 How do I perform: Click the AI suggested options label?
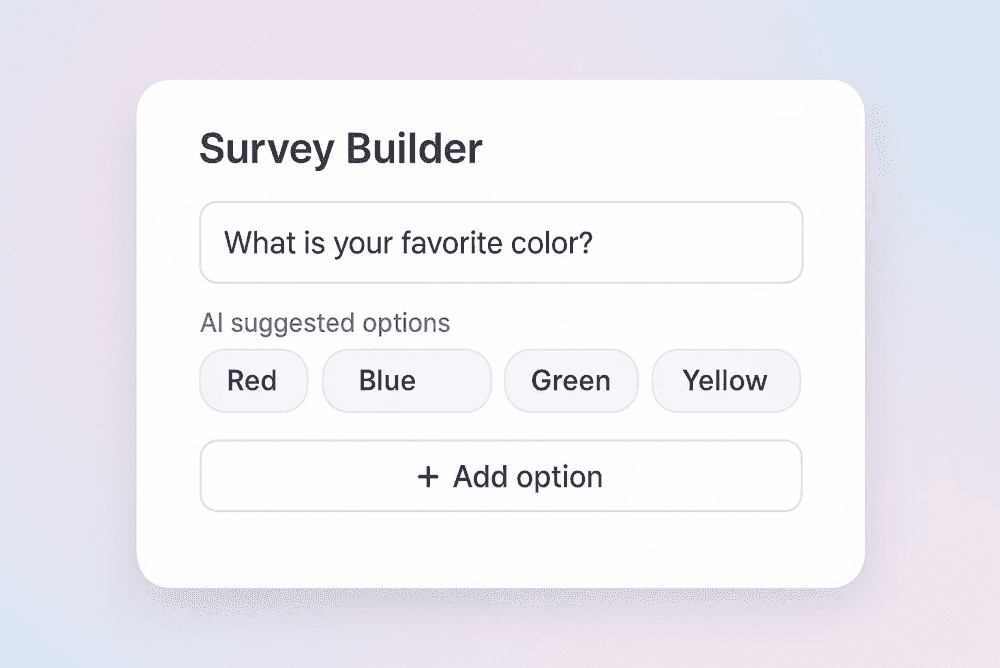[325, 323]
